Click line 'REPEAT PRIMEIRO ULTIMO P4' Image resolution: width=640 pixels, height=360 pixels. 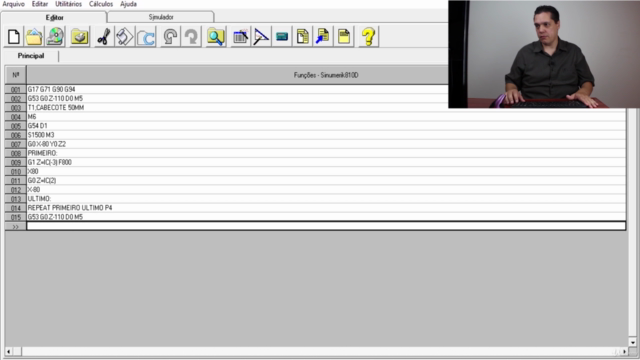coord(326,208)
